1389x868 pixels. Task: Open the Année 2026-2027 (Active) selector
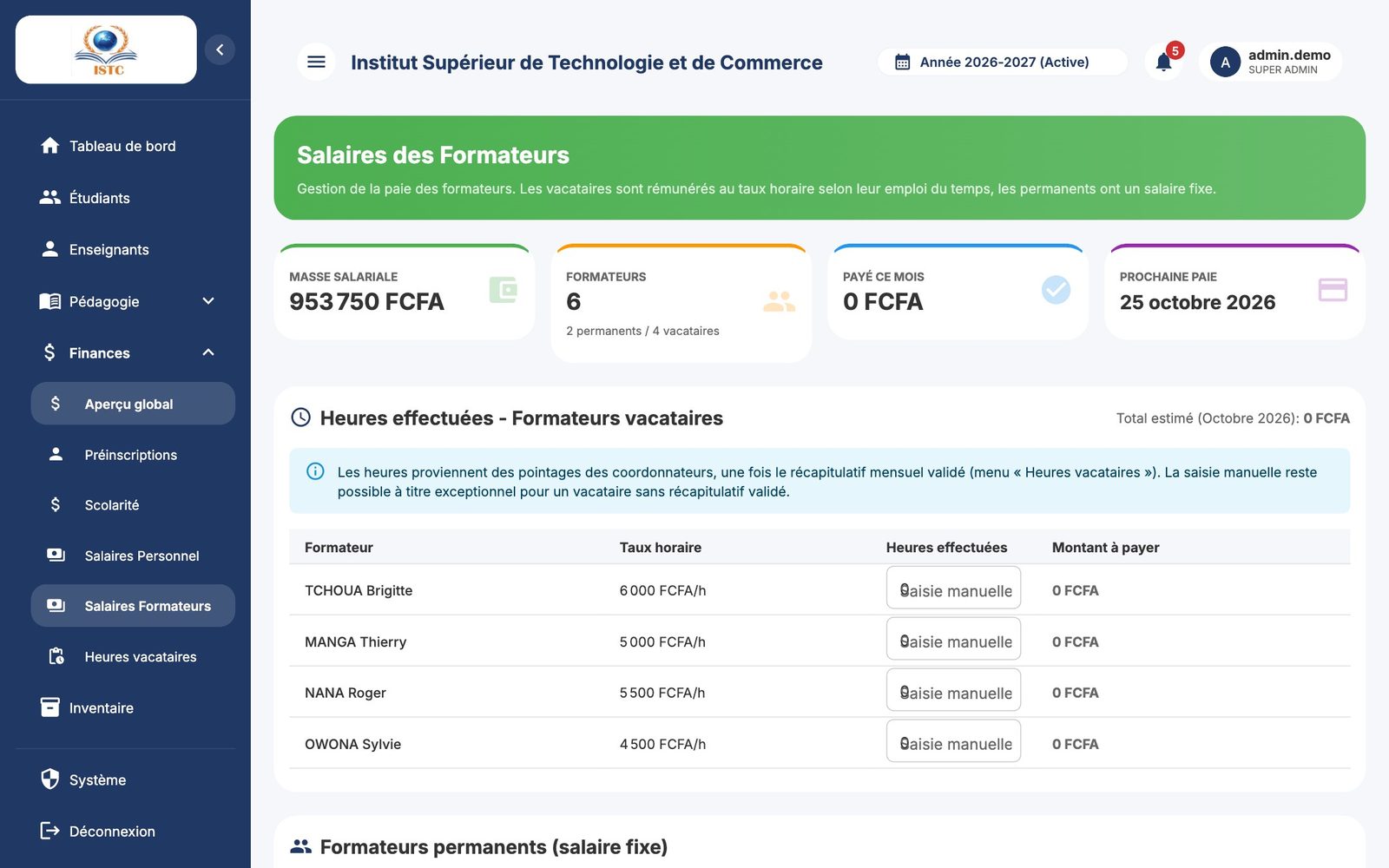[1003, 62]
